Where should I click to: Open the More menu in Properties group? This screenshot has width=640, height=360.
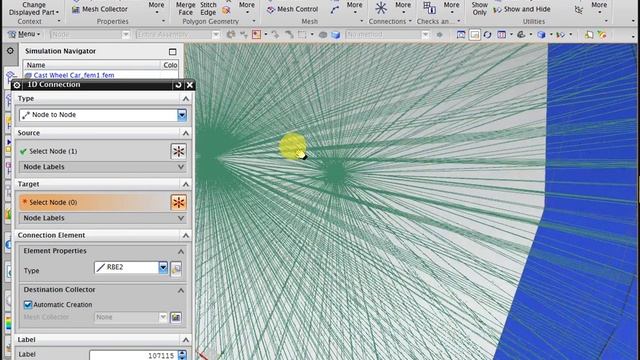(x=156, y=7)
